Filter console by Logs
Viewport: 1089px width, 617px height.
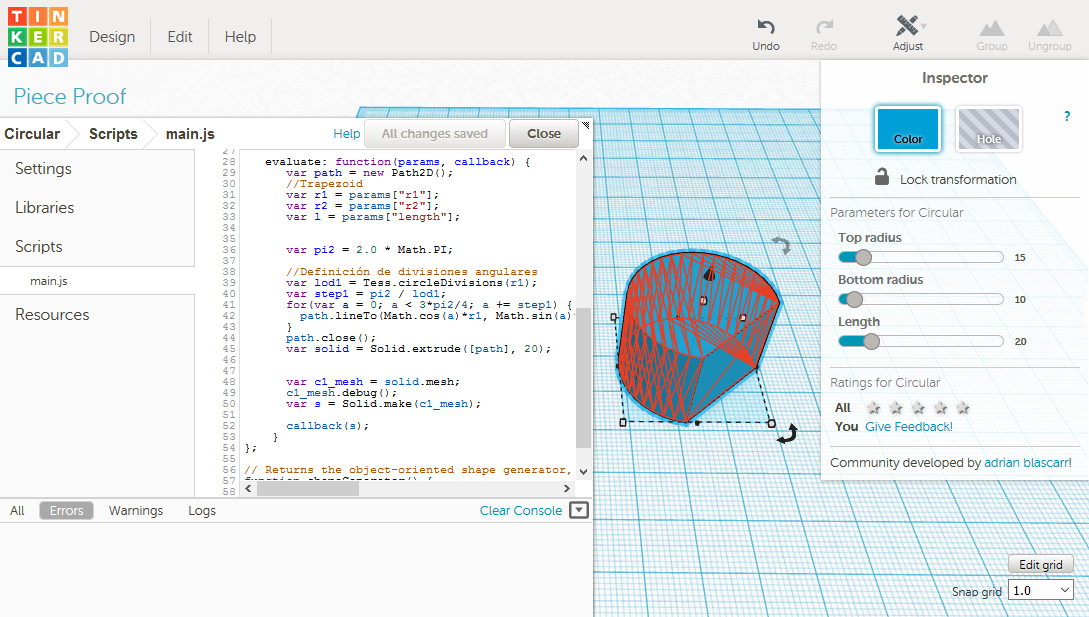coord(202,511)
